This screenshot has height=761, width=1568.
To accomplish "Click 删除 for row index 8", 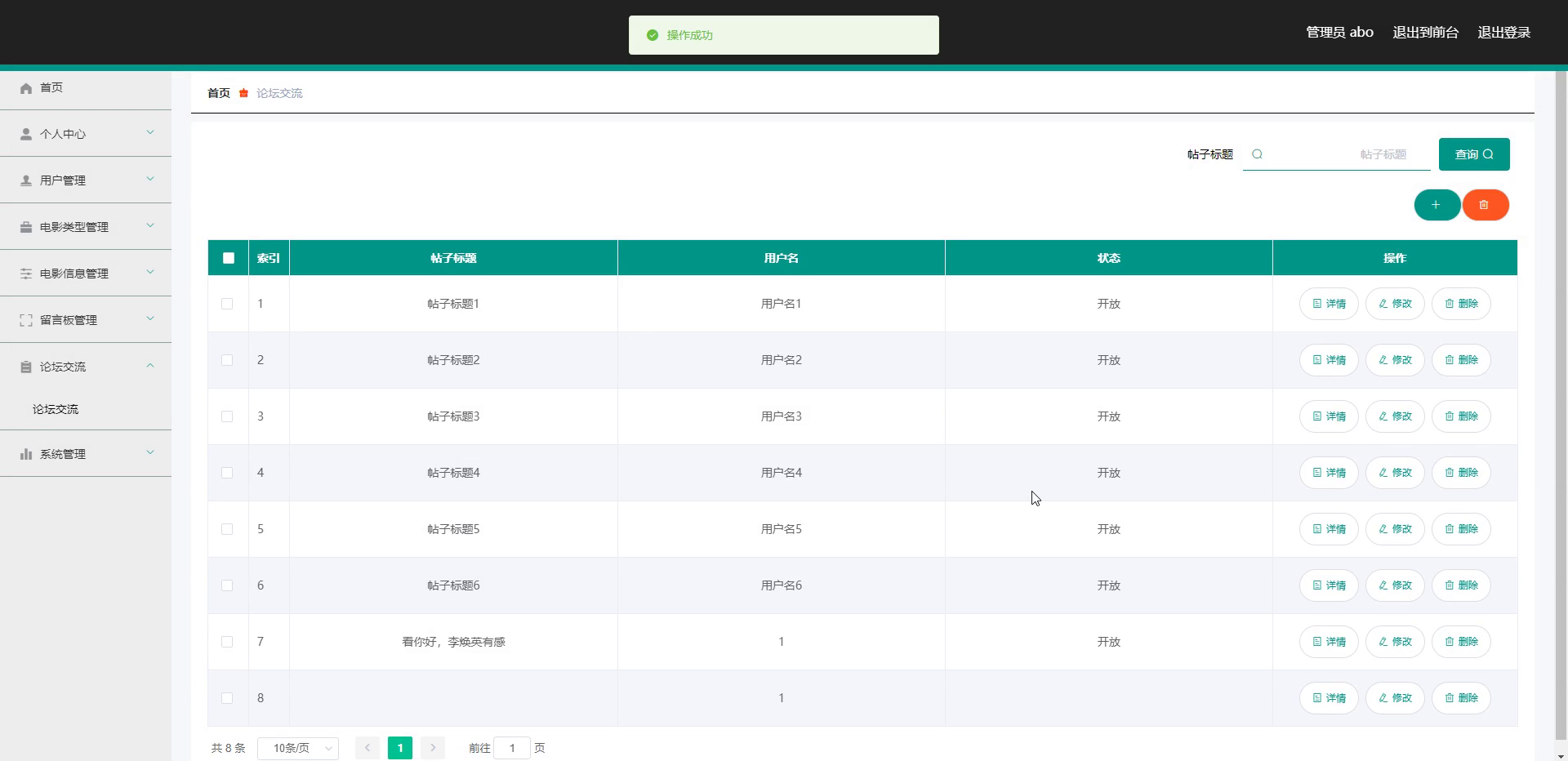I will (x=1461, y=698).
